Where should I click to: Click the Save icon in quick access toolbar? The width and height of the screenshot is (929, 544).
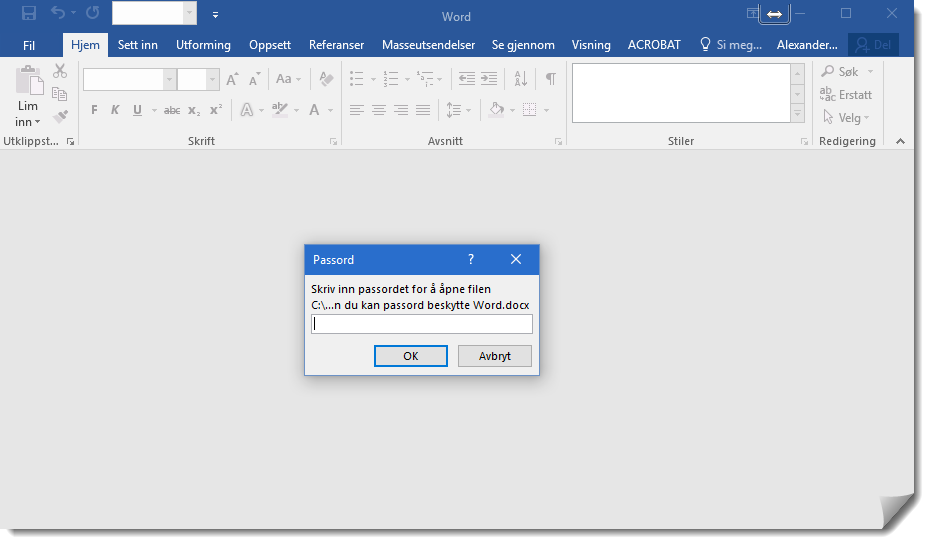pyautogui.click(x=29, y=14)
